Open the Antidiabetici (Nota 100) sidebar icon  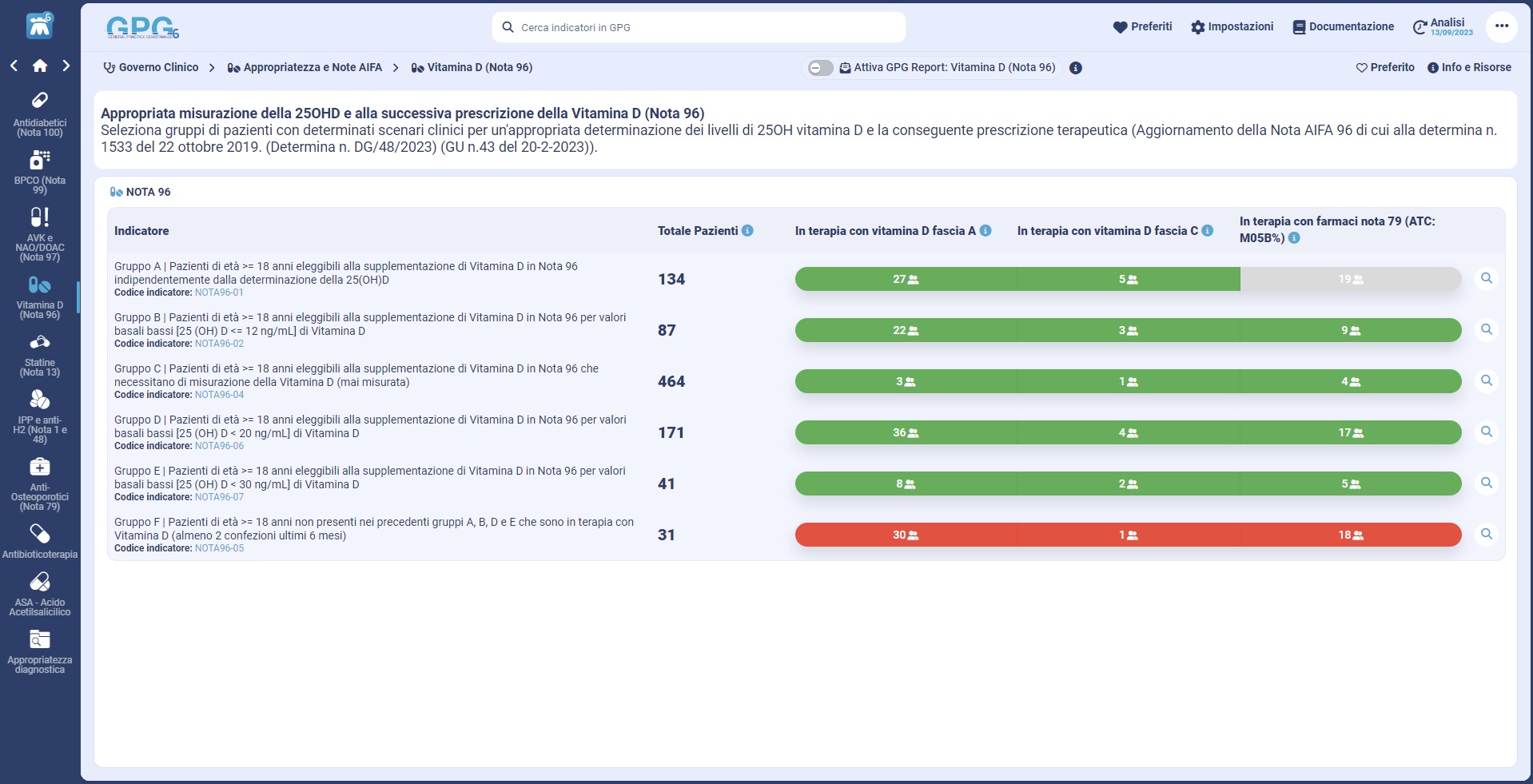tap(39, 101)
